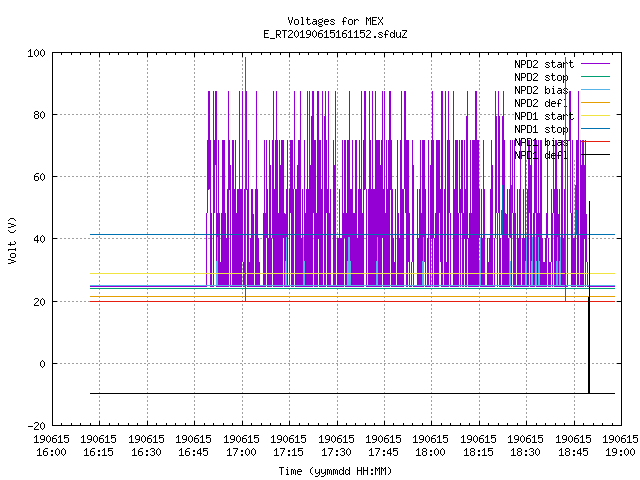Click the yellow NPD1 start legend line
The height and width of the screenshot is (480, 640).
click(x=595, y=116)
